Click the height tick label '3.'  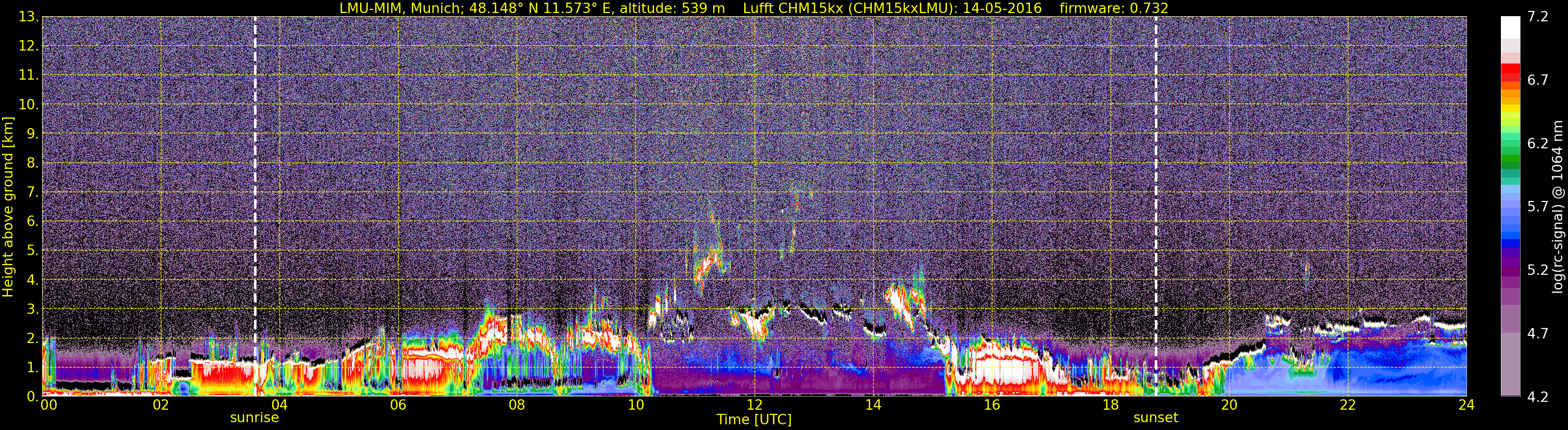(32, 309)
